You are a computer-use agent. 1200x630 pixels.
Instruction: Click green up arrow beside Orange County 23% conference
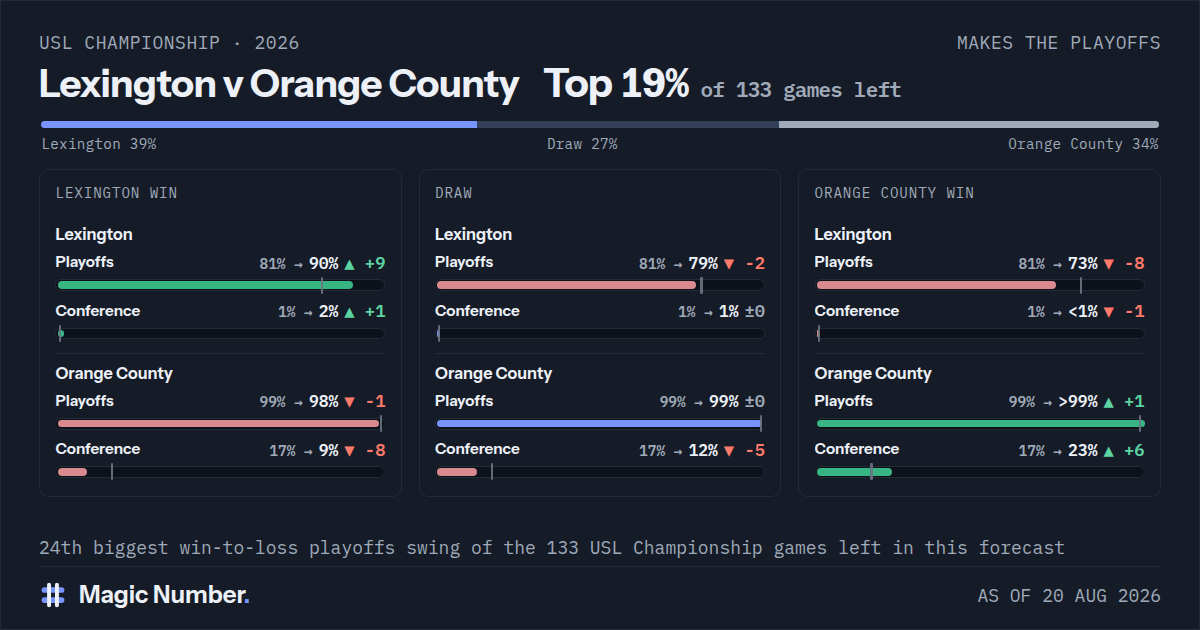click(x=1109, y=451)
